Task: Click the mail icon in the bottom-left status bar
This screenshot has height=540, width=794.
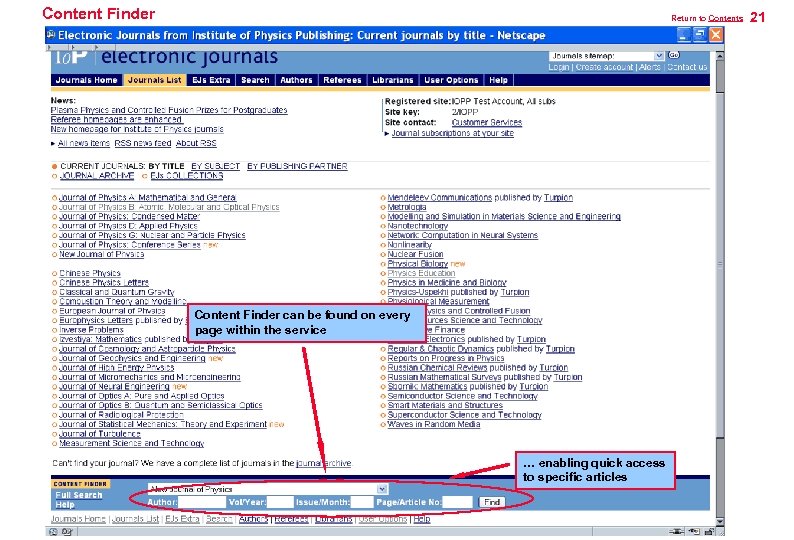Action: tap(67, 531)
